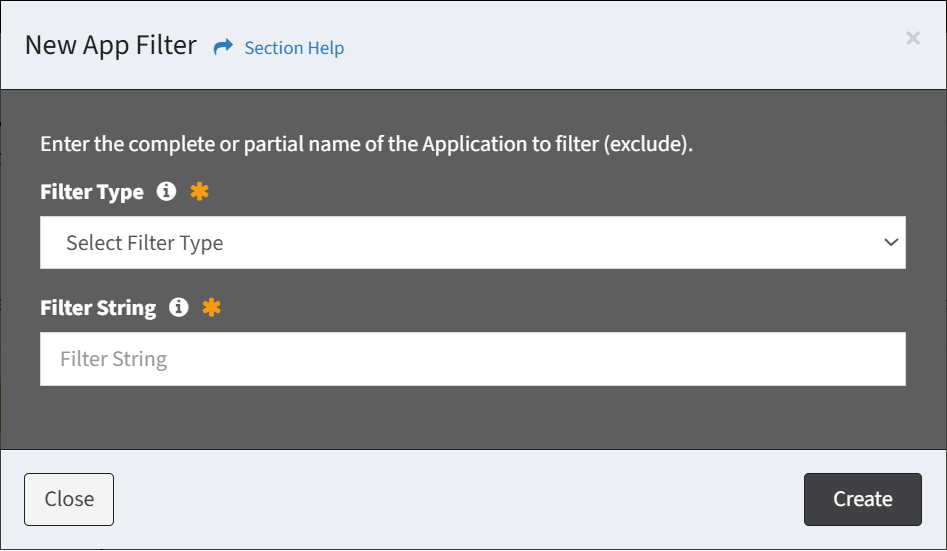947x551 pixels.
Task: Click the orange asterisk next to Filter Type
Action: coord(199,191)
